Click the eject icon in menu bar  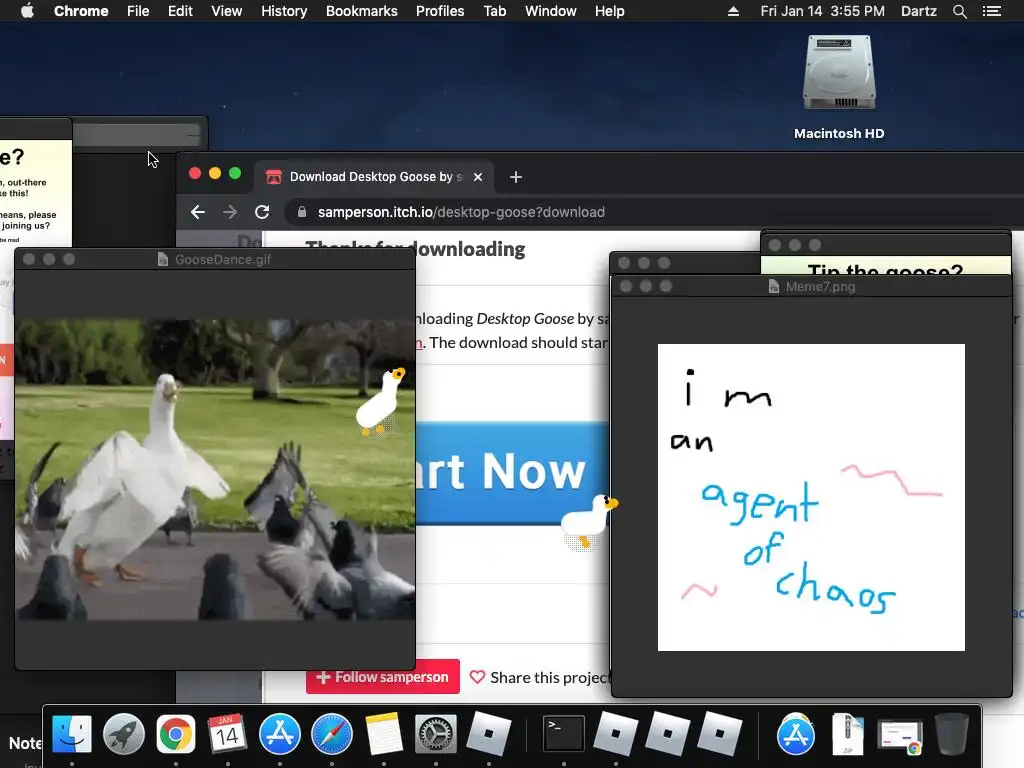(x=733, y=11)
